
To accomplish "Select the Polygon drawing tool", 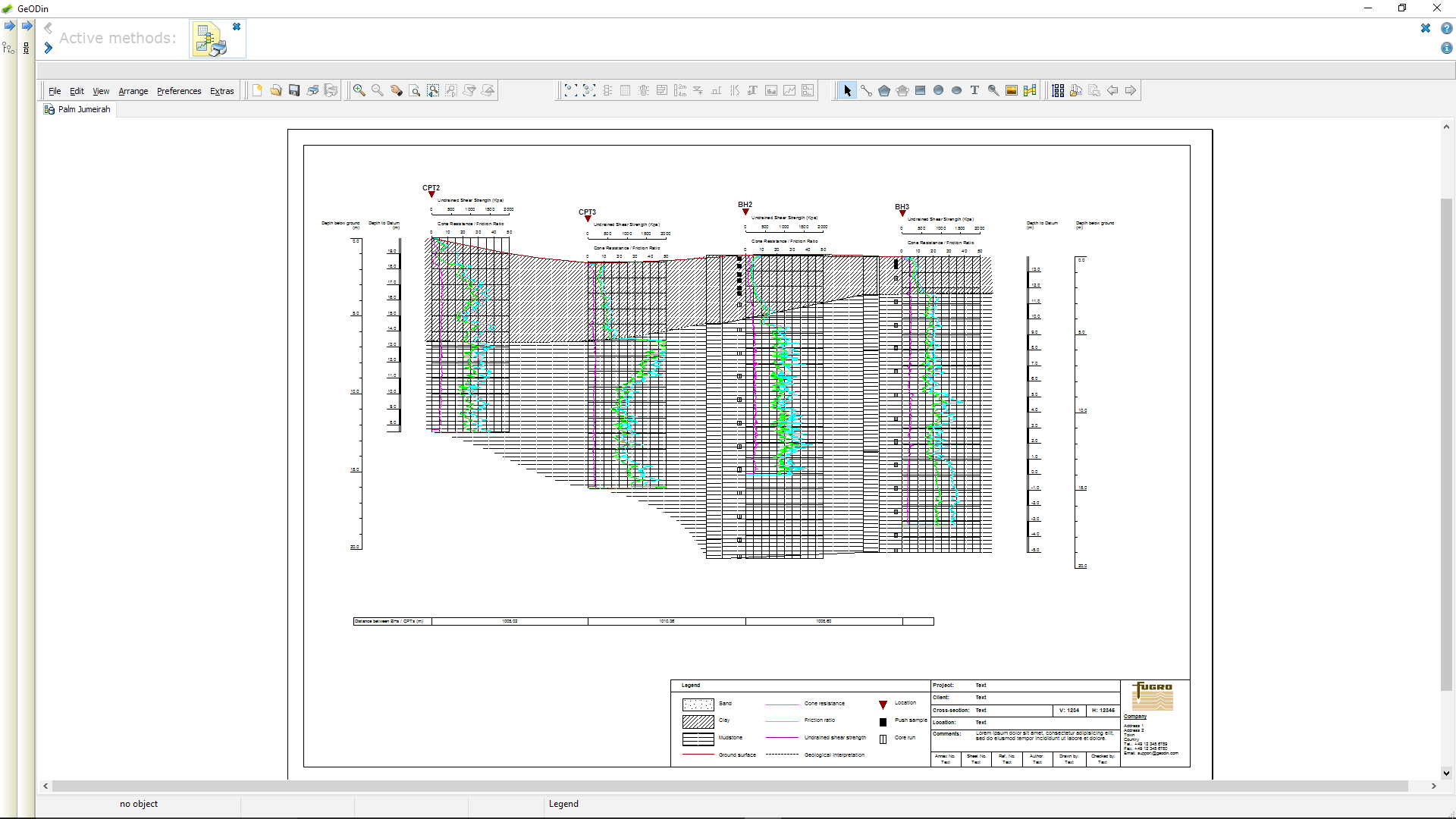I will [884, 90].
